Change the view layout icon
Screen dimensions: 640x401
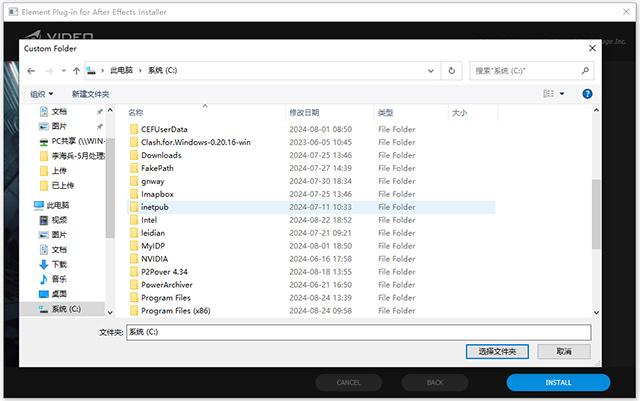click(549, 94)
